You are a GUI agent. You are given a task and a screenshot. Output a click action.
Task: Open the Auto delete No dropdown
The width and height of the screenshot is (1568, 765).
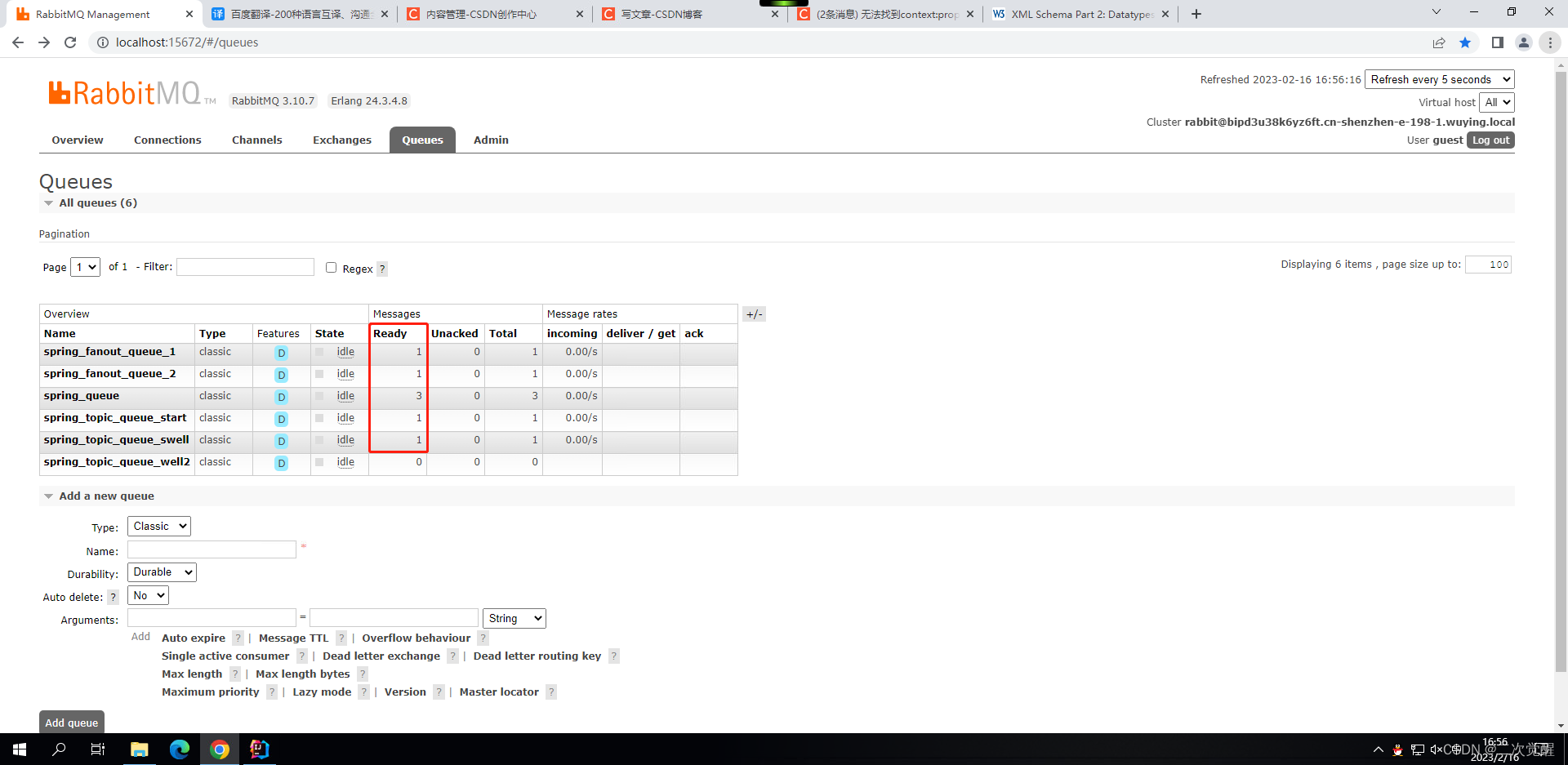pyautogui.click(x=148, y=595)
